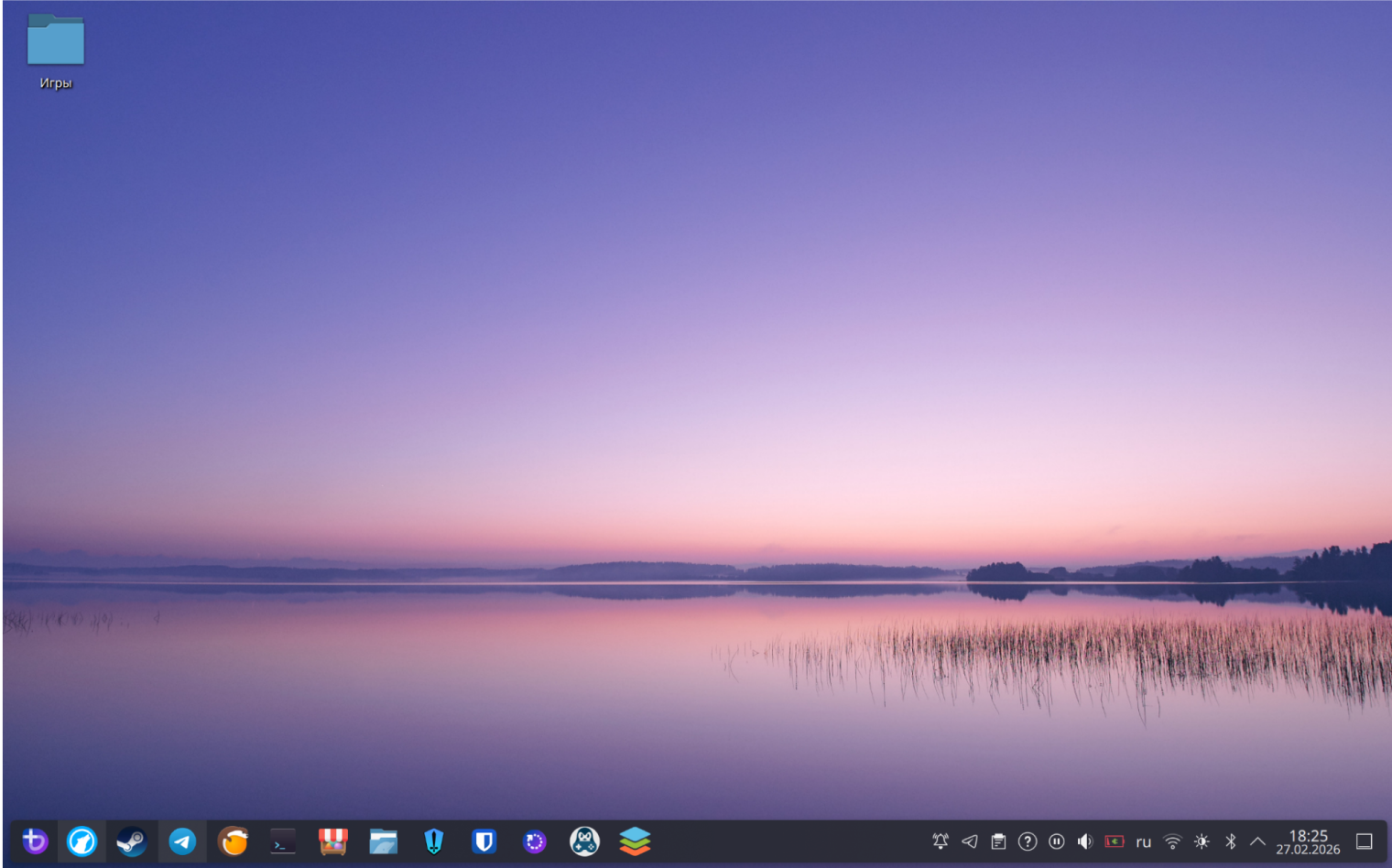Open the terminal from the taskbar

tap(282, 841)
